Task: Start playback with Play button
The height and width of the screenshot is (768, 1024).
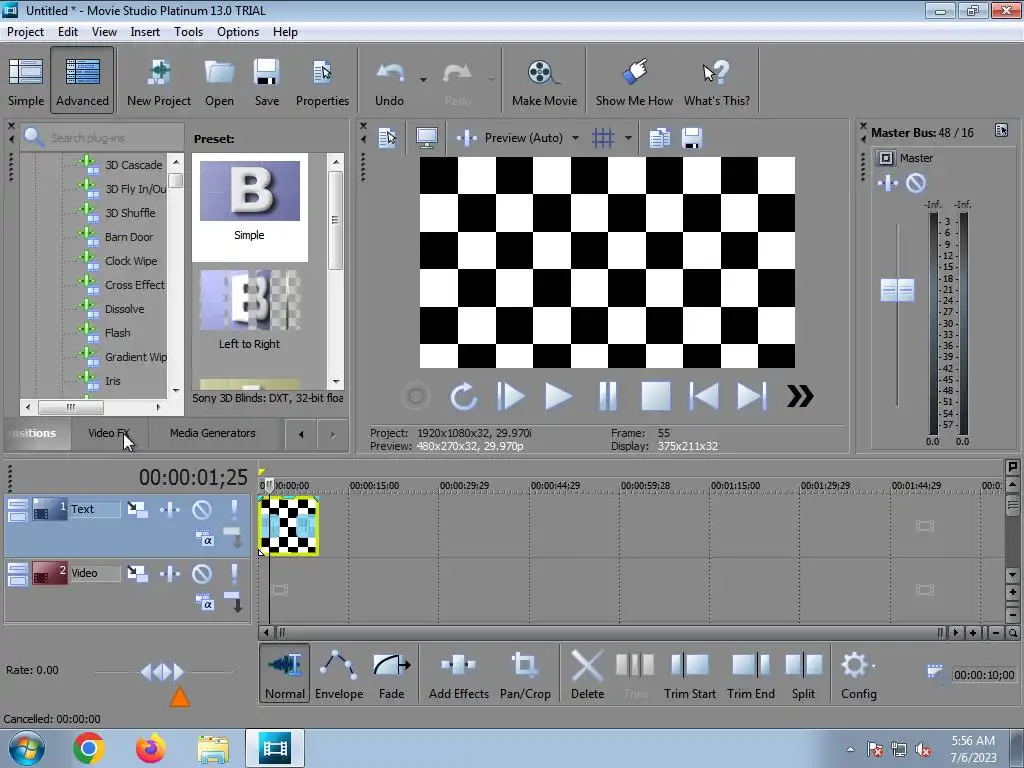Action: click(x=558, y=396)
